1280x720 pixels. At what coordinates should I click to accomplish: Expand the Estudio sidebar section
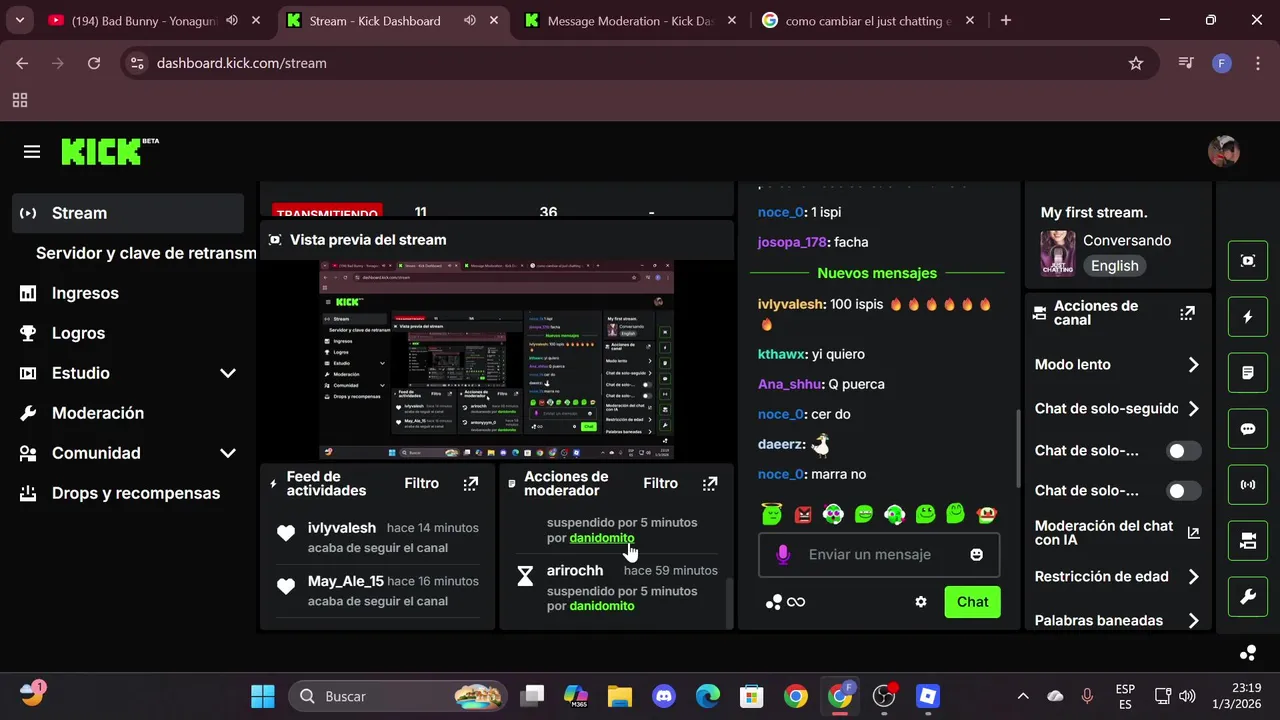[x=228, y=373]
